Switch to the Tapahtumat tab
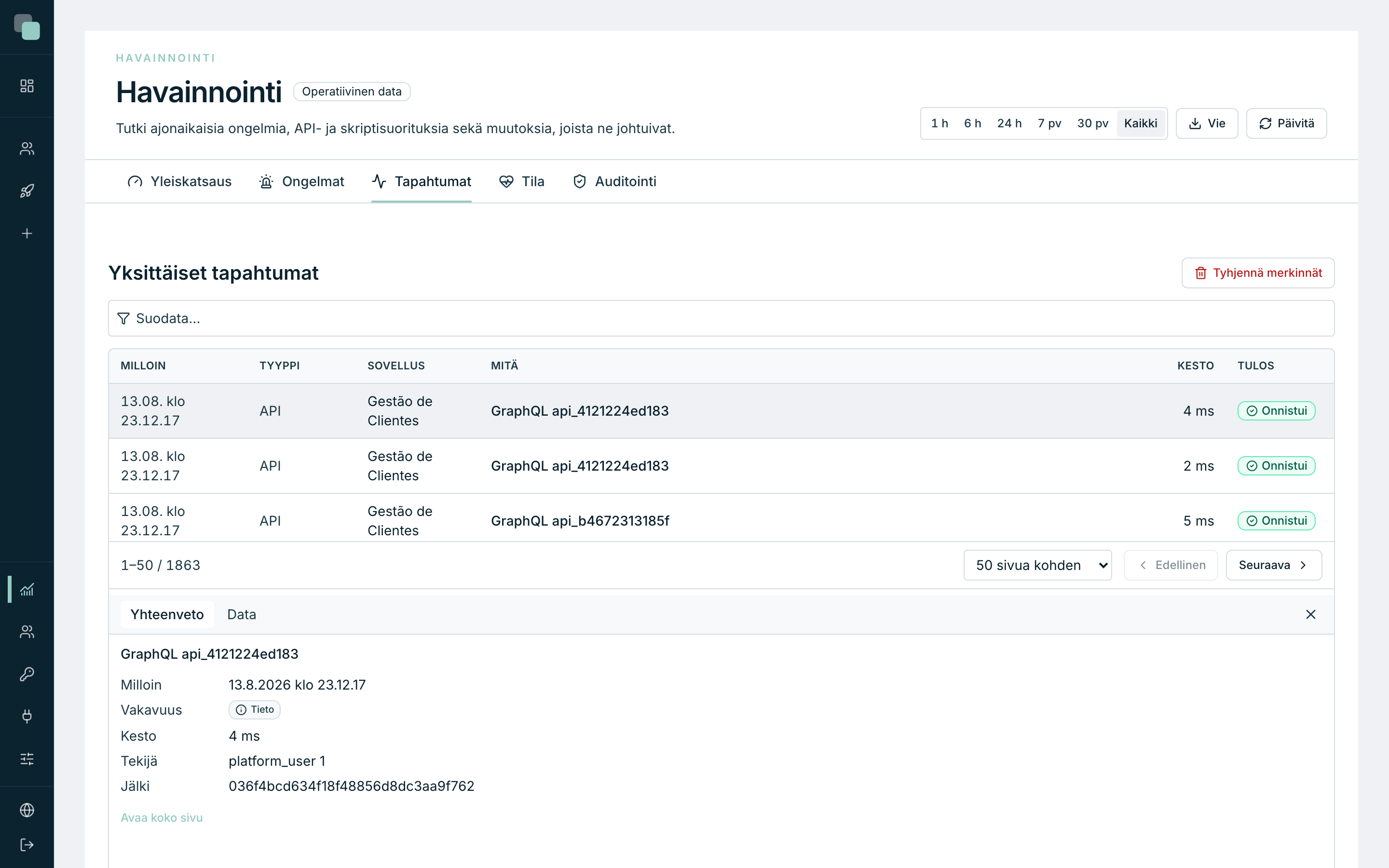Image resolution: width=1389 pixels, height=868 pixels. point(422,181)
